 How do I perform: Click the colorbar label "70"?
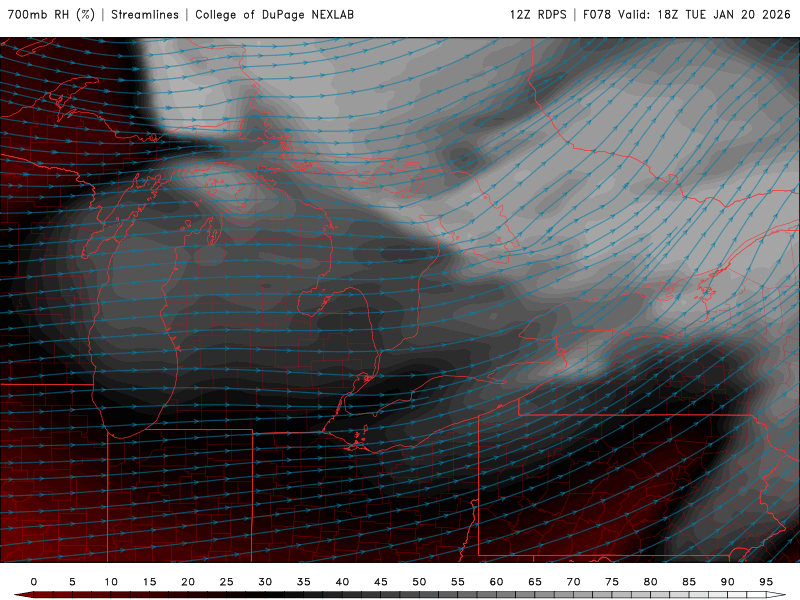[573, 582]
